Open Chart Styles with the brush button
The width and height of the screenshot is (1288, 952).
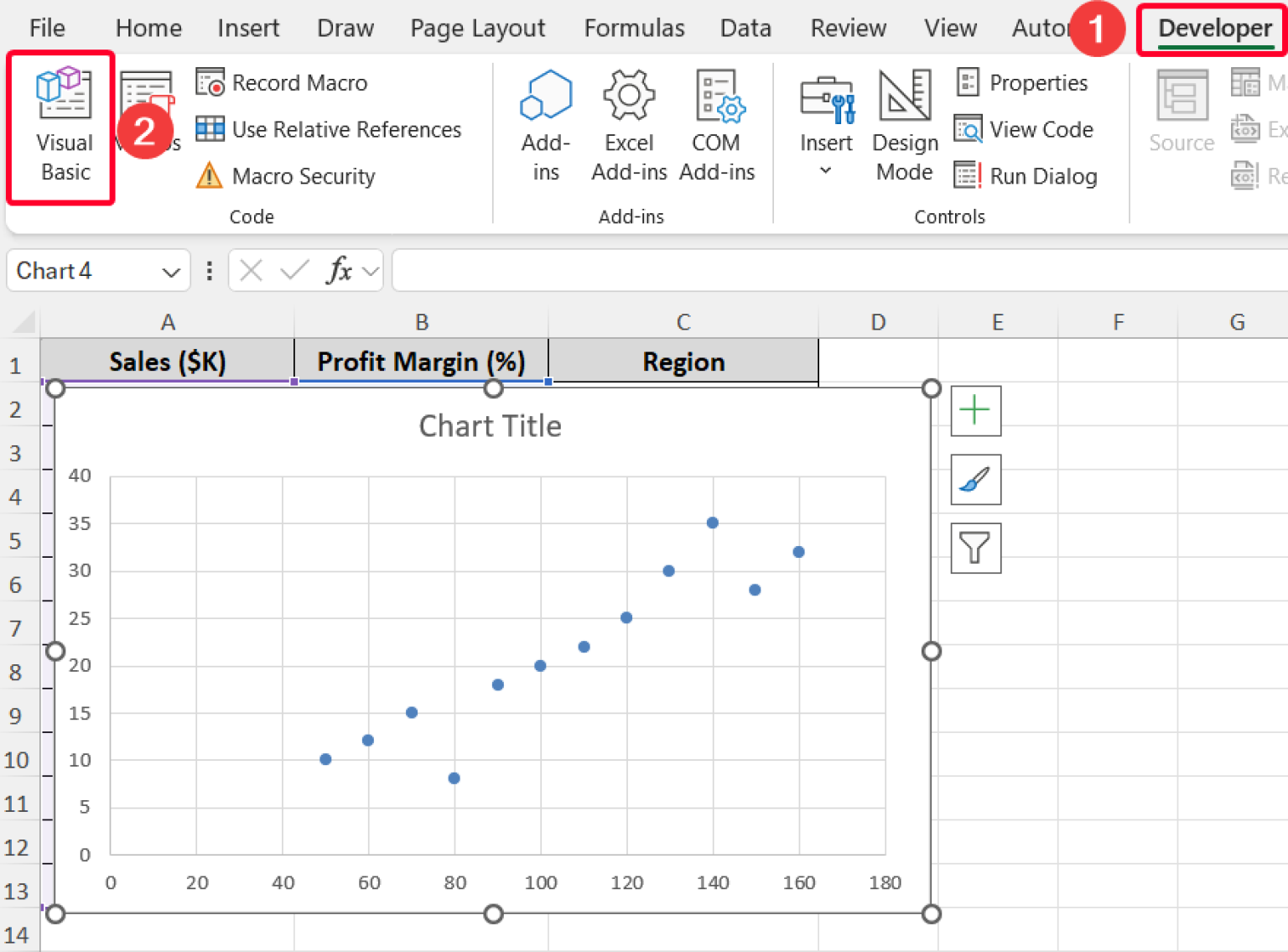click(975, 480)
